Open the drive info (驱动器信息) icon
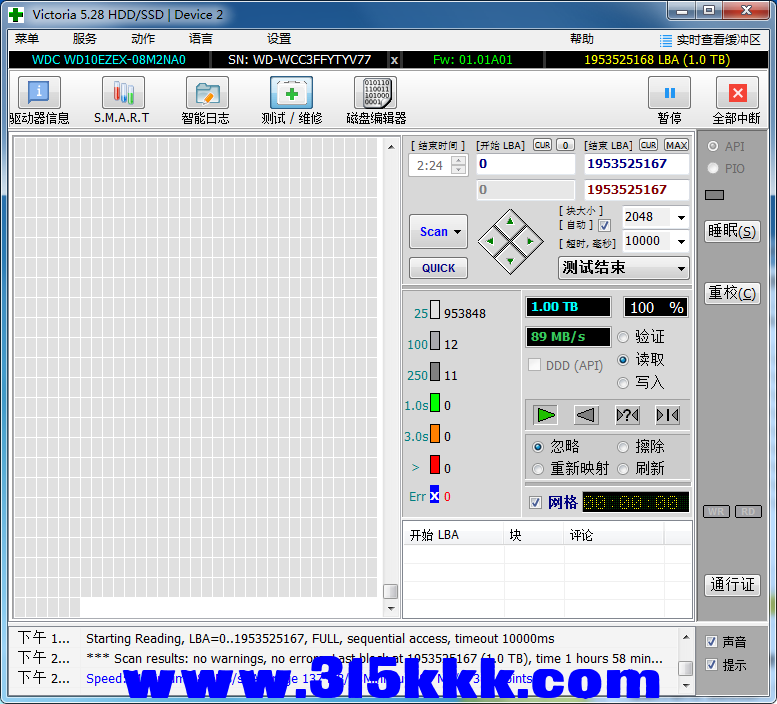Image resolution: width=777 pixels, height=704 pixels. [x=39, y=93]
